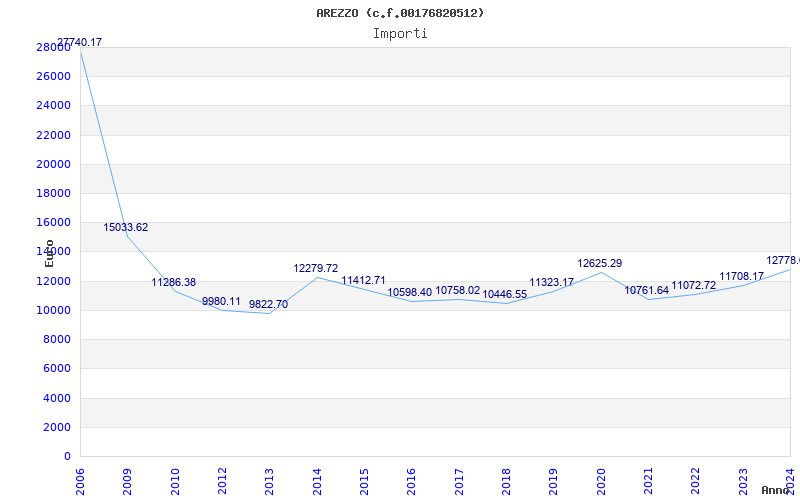Click x-axis year 2012
Image resolution: width=800 pixels, height=500 pixels.
[222, 482]
